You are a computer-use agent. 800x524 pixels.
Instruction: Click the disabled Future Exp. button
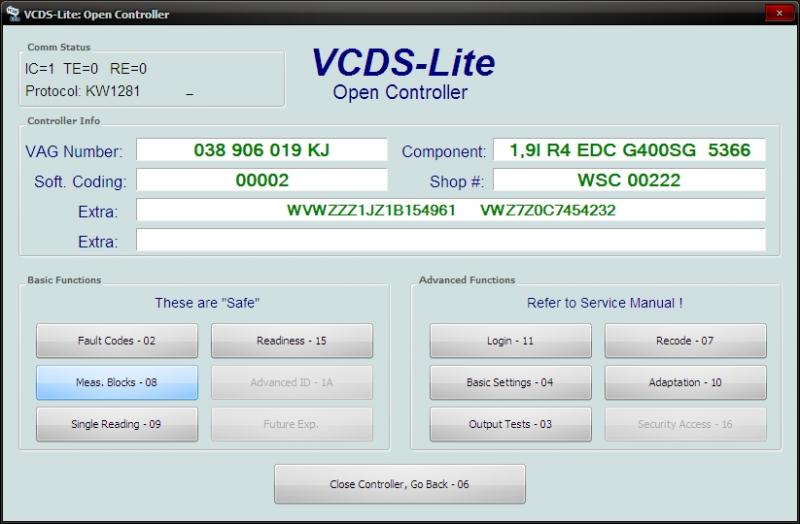(292, 424)
